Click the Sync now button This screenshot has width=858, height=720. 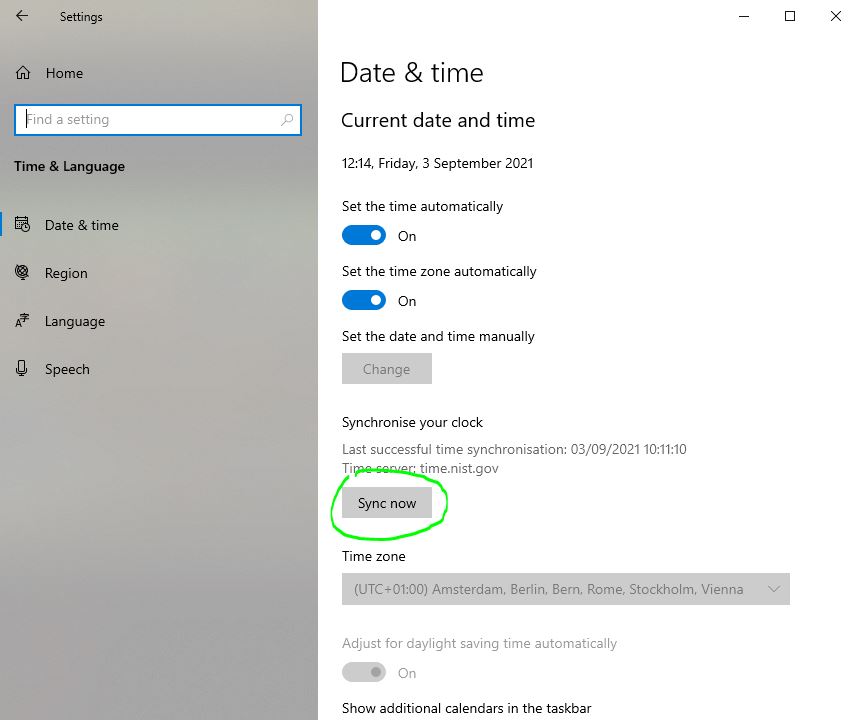click(x=387, y=503)
